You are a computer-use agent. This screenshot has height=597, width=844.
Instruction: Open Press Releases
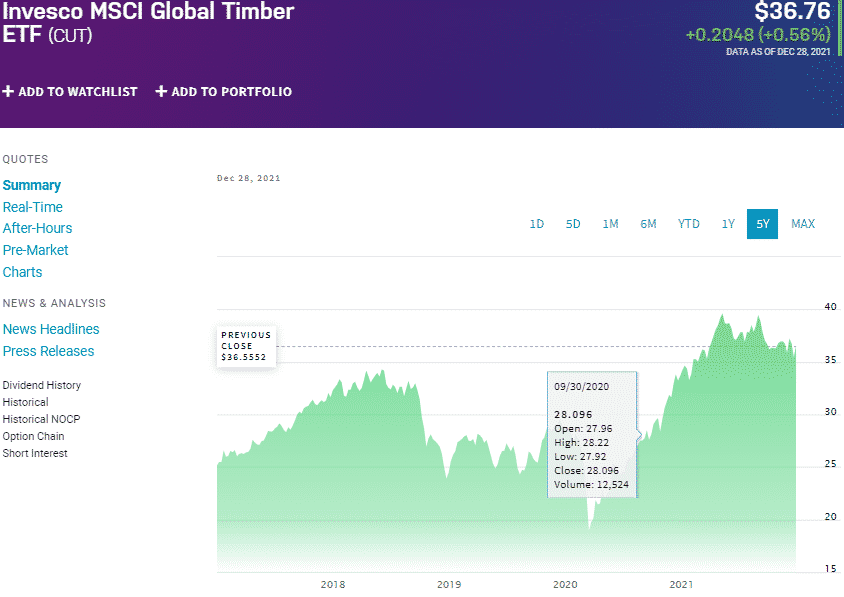pyautogui.click(x=48, y=351)
